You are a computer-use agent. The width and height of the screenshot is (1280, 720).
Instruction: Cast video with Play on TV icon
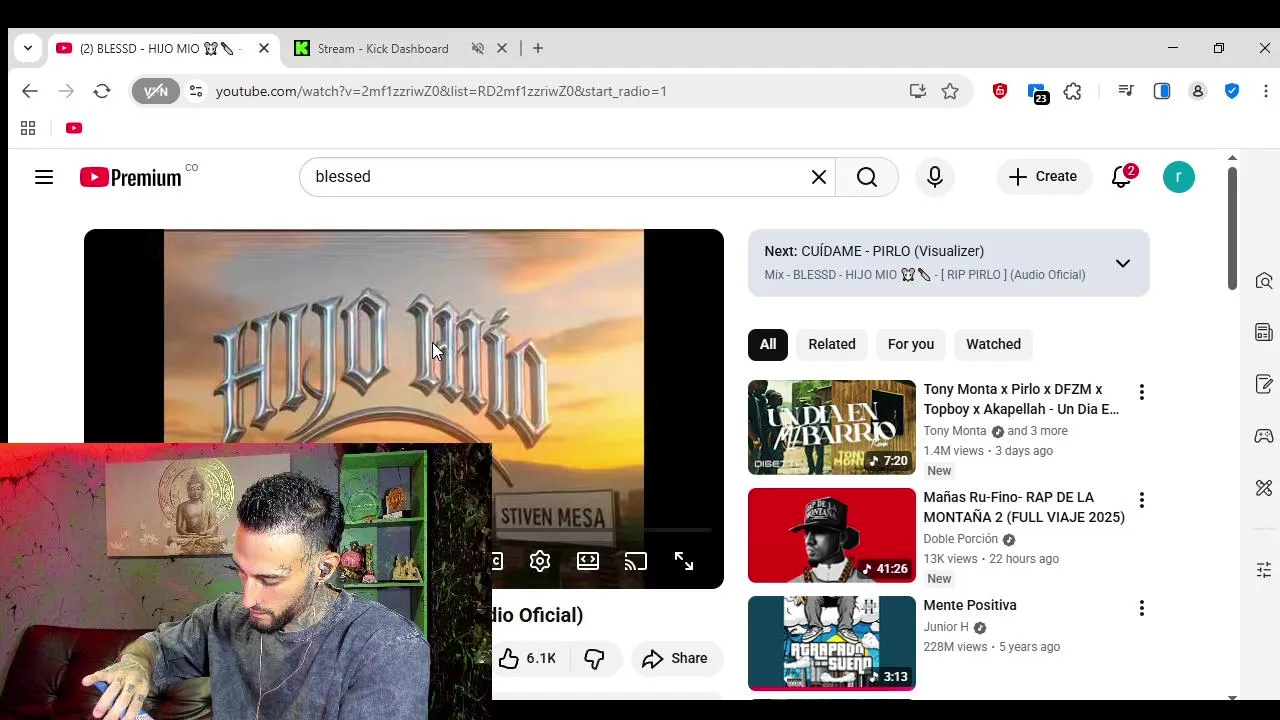636,561
